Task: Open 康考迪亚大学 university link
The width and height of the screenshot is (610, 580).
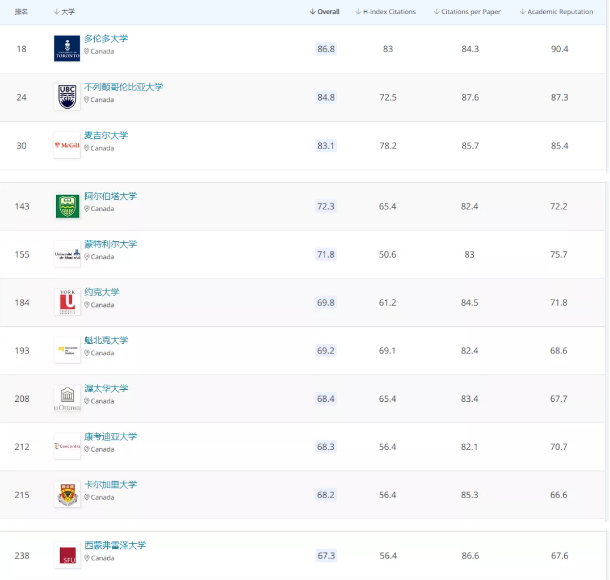Action: click(110, 436)
